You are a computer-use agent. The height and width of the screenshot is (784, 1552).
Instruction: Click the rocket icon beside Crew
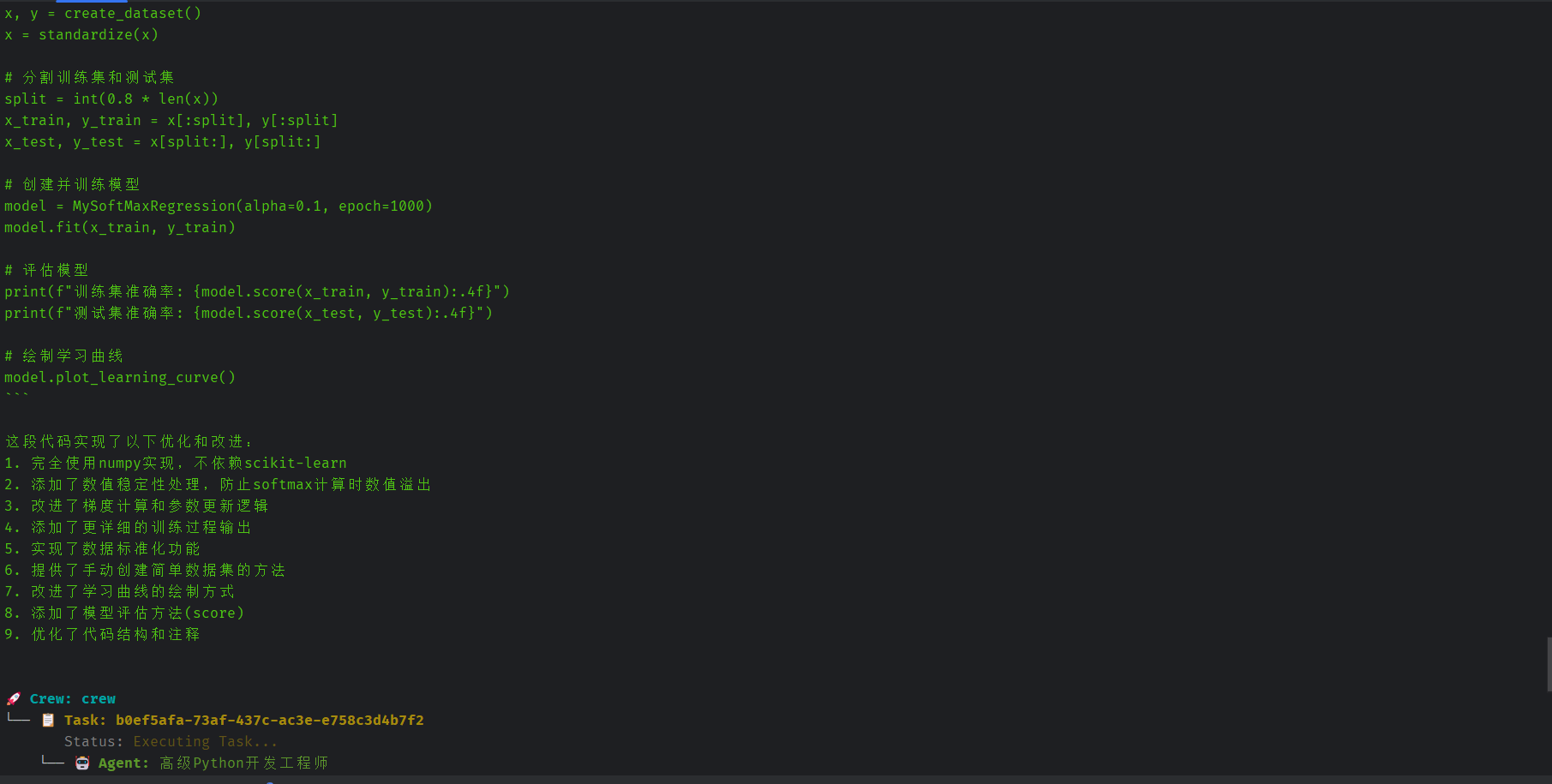[14, 699]
